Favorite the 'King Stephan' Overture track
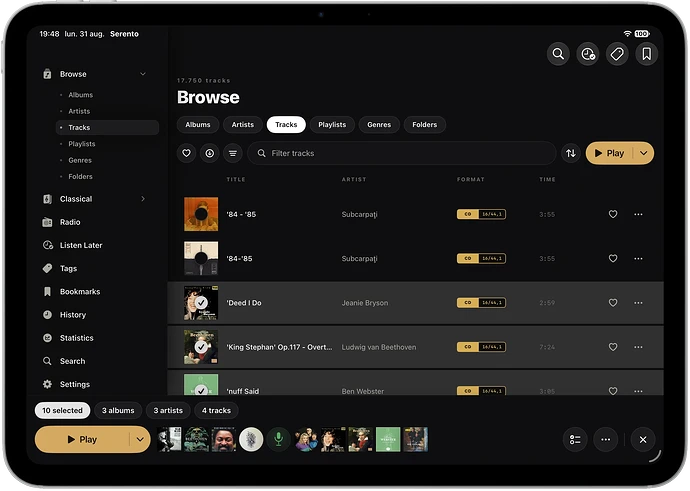This screenshot has width=690, height=491. [x=613, y=347]
